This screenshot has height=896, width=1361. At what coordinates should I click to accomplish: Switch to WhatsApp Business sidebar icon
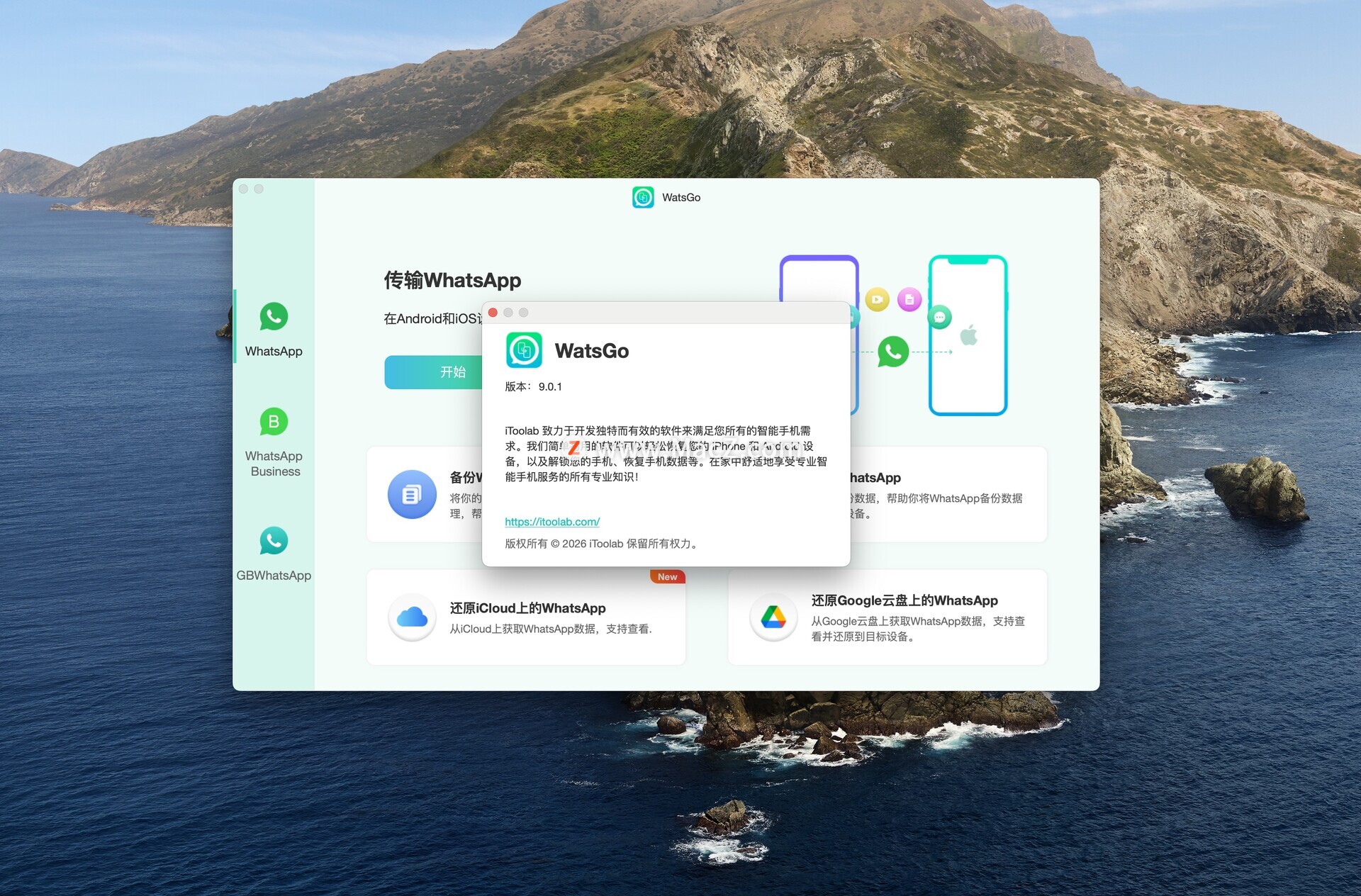pos(274,422)
